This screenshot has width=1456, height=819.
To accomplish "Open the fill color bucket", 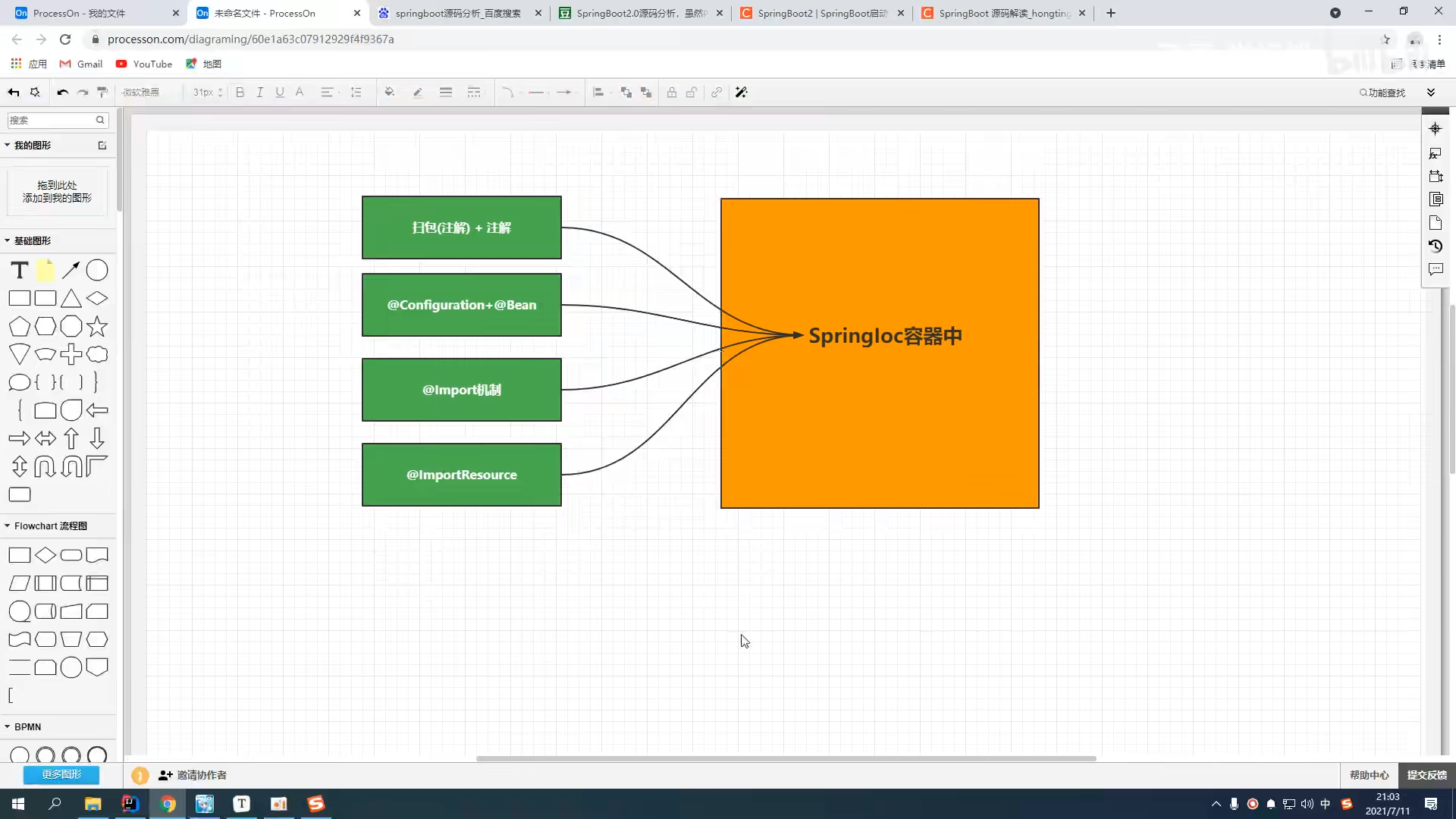I will click(x=390, y=93).
